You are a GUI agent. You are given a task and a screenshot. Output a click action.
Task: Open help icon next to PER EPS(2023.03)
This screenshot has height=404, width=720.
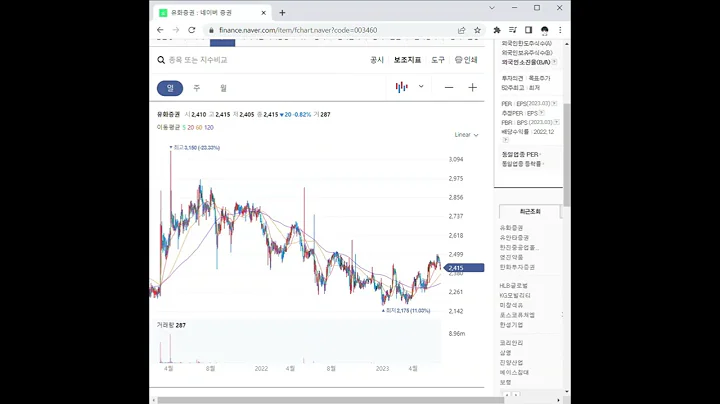coord(554,104)
